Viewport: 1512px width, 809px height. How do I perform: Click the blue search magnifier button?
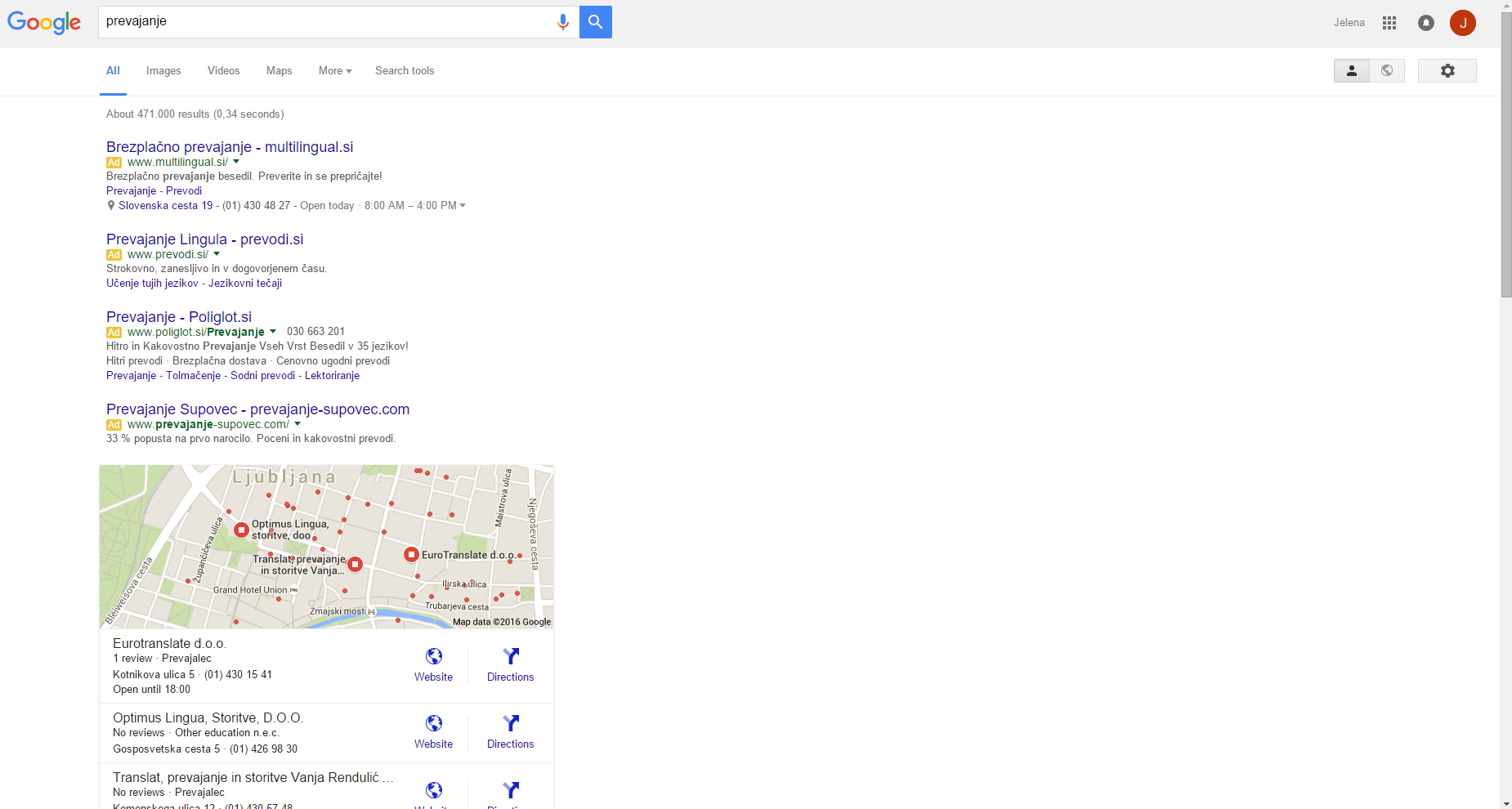595,22
